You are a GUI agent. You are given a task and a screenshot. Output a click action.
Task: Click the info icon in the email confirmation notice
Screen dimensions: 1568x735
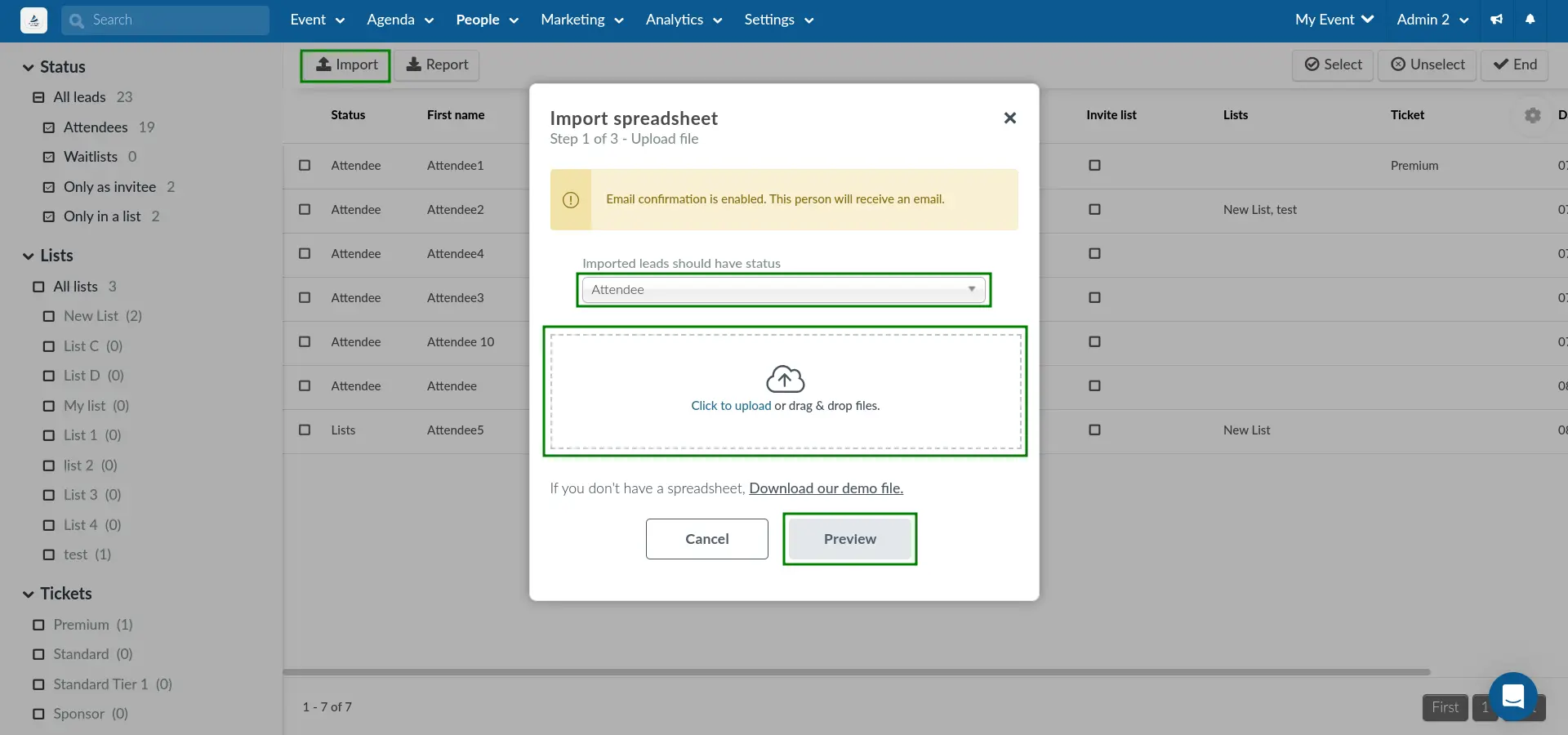(x=571, y=199)
